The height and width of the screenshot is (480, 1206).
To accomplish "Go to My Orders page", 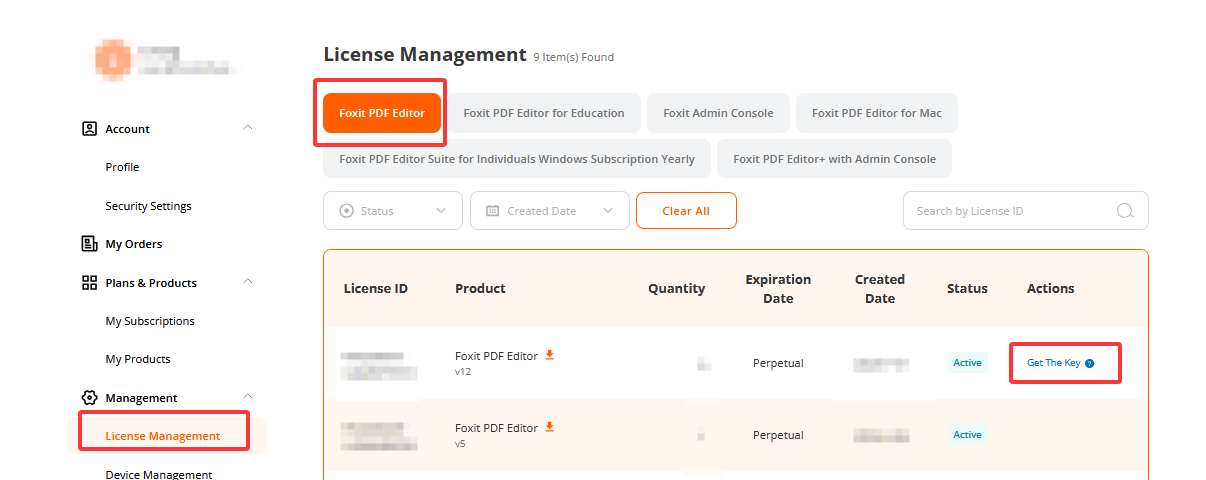I will [x=134, y=244].
